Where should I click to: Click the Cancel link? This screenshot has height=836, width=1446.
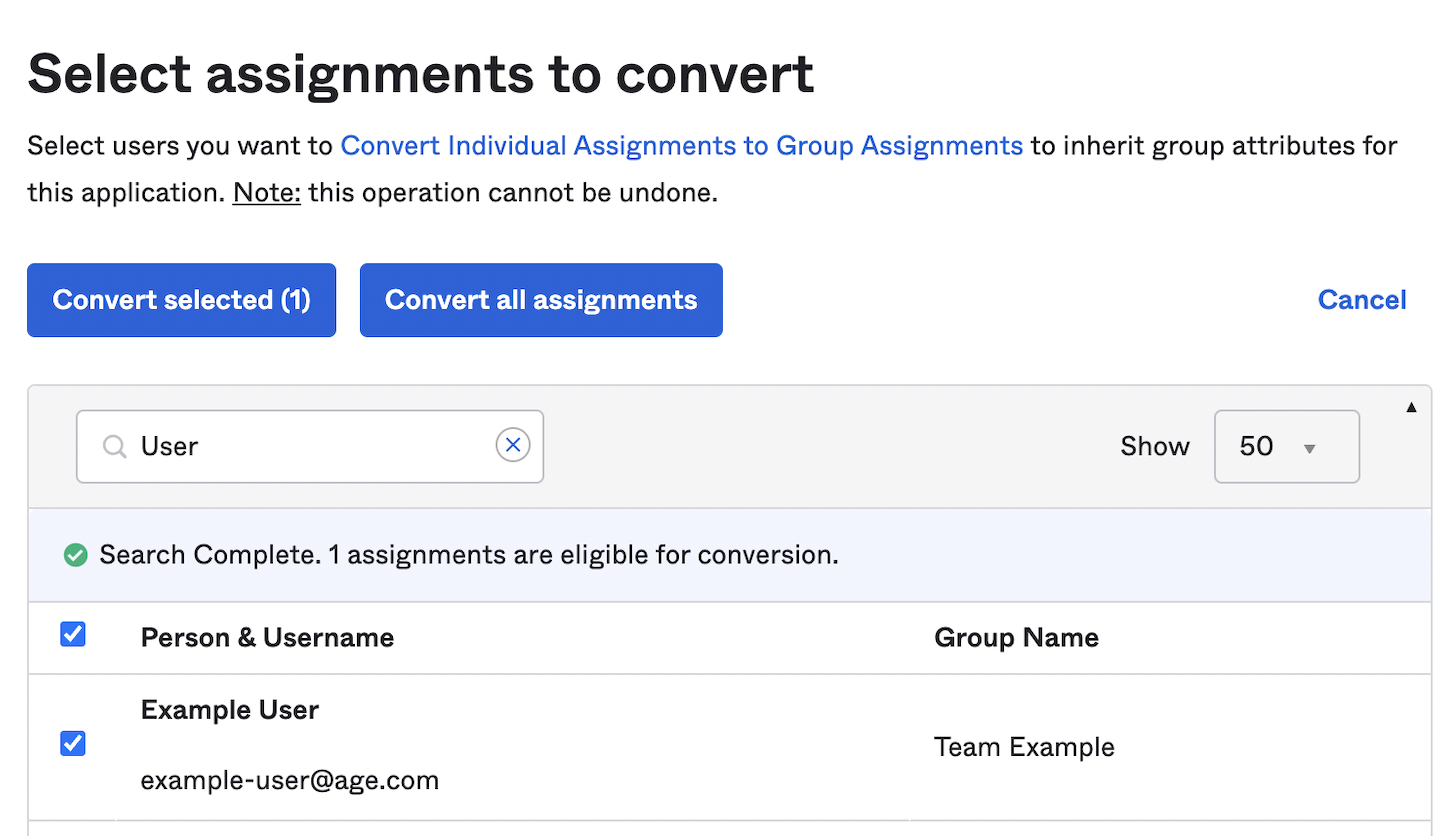[x=1362, y=300]
